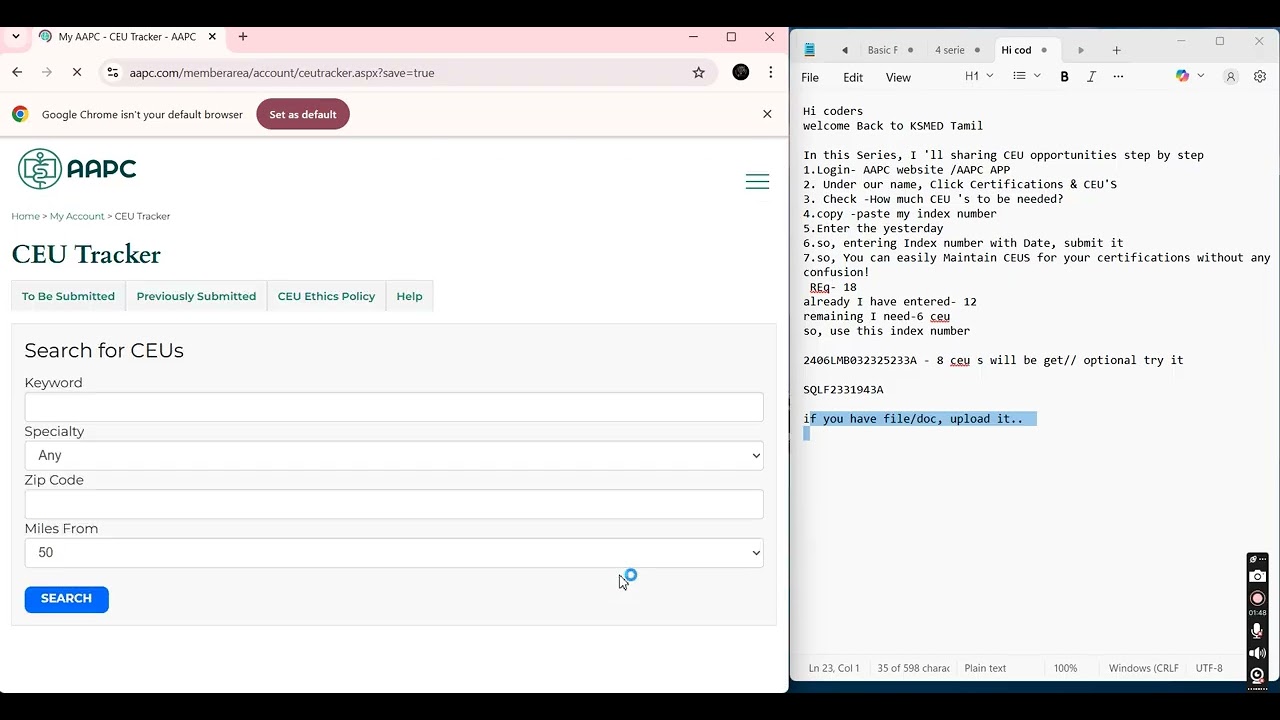
Task: Click the UTF-8 encoding indicator
Action: [x=1209, y=668]
